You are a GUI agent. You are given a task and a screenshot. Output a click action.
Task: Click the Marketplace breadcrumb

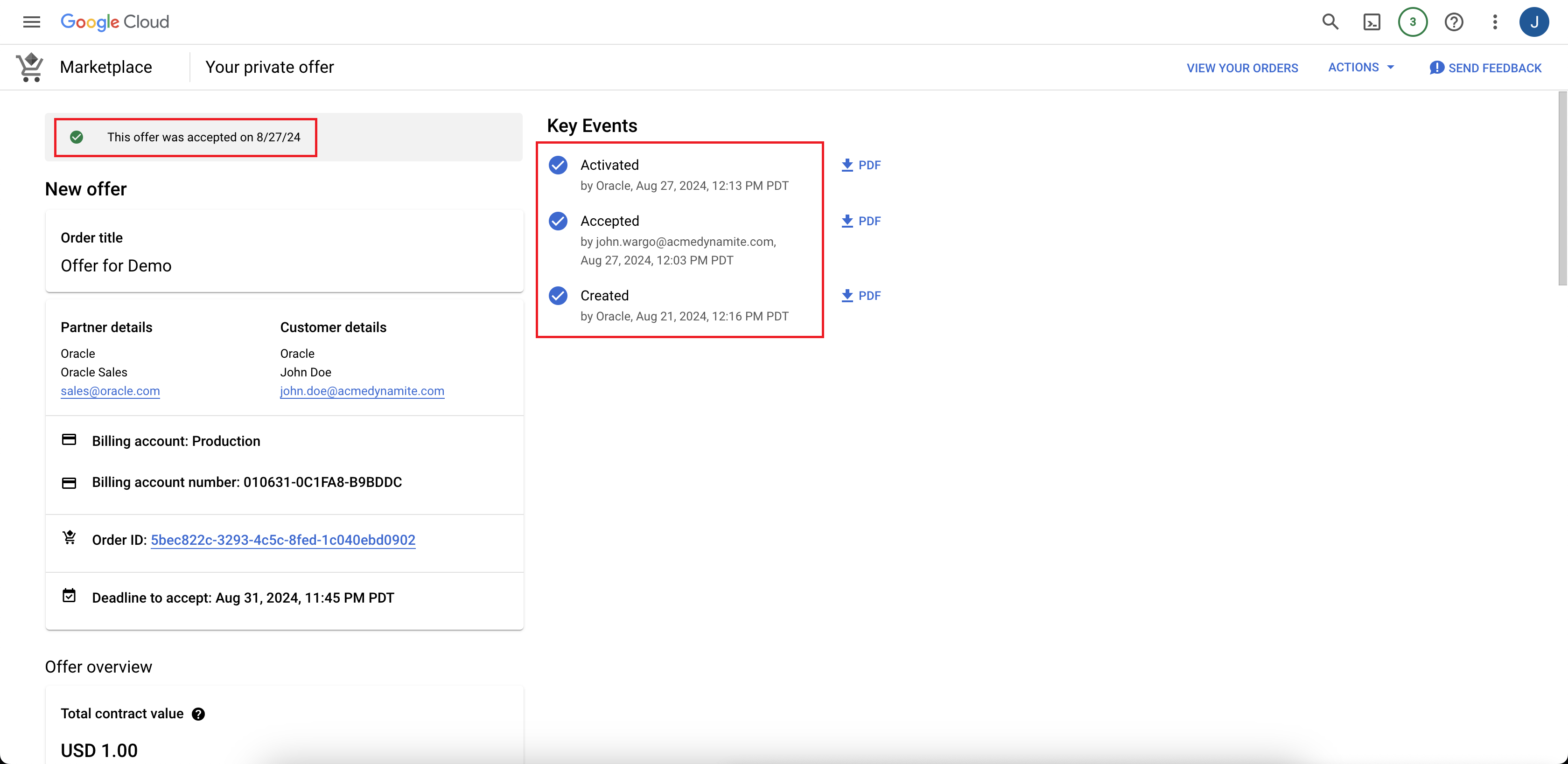pyautogui.click(x=106, y=67)
